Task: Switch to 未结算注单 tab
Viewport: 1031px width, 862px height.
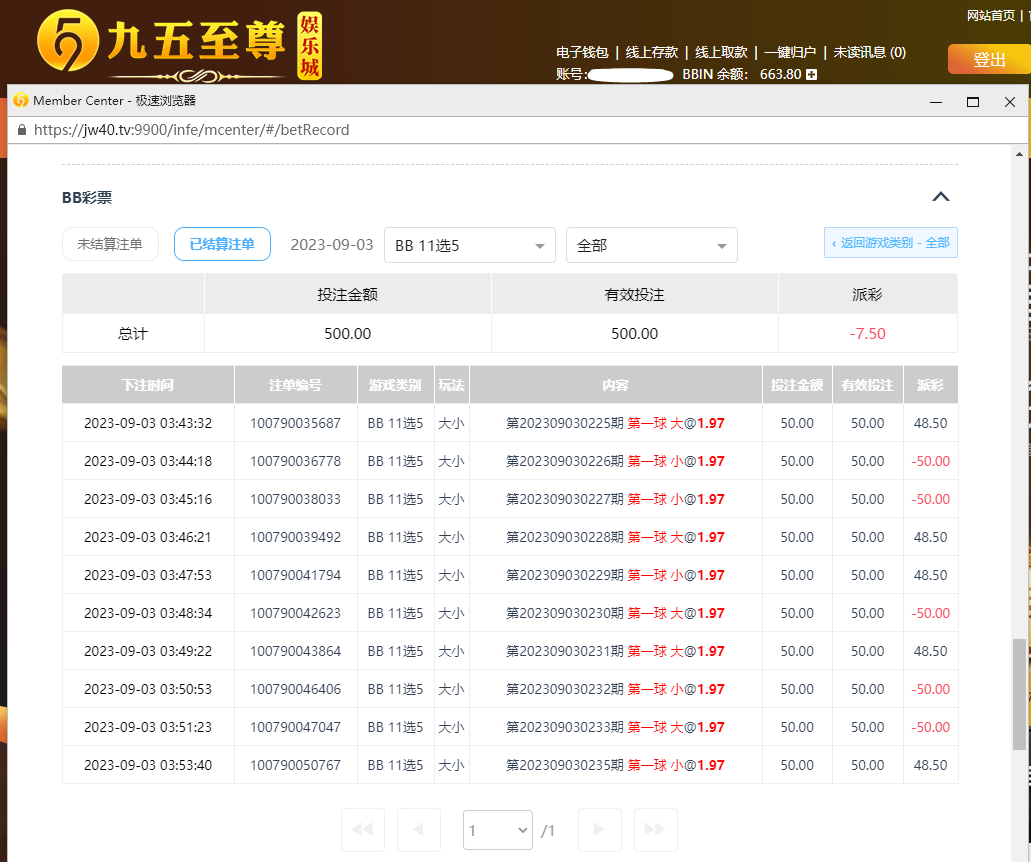Action: 110,244
